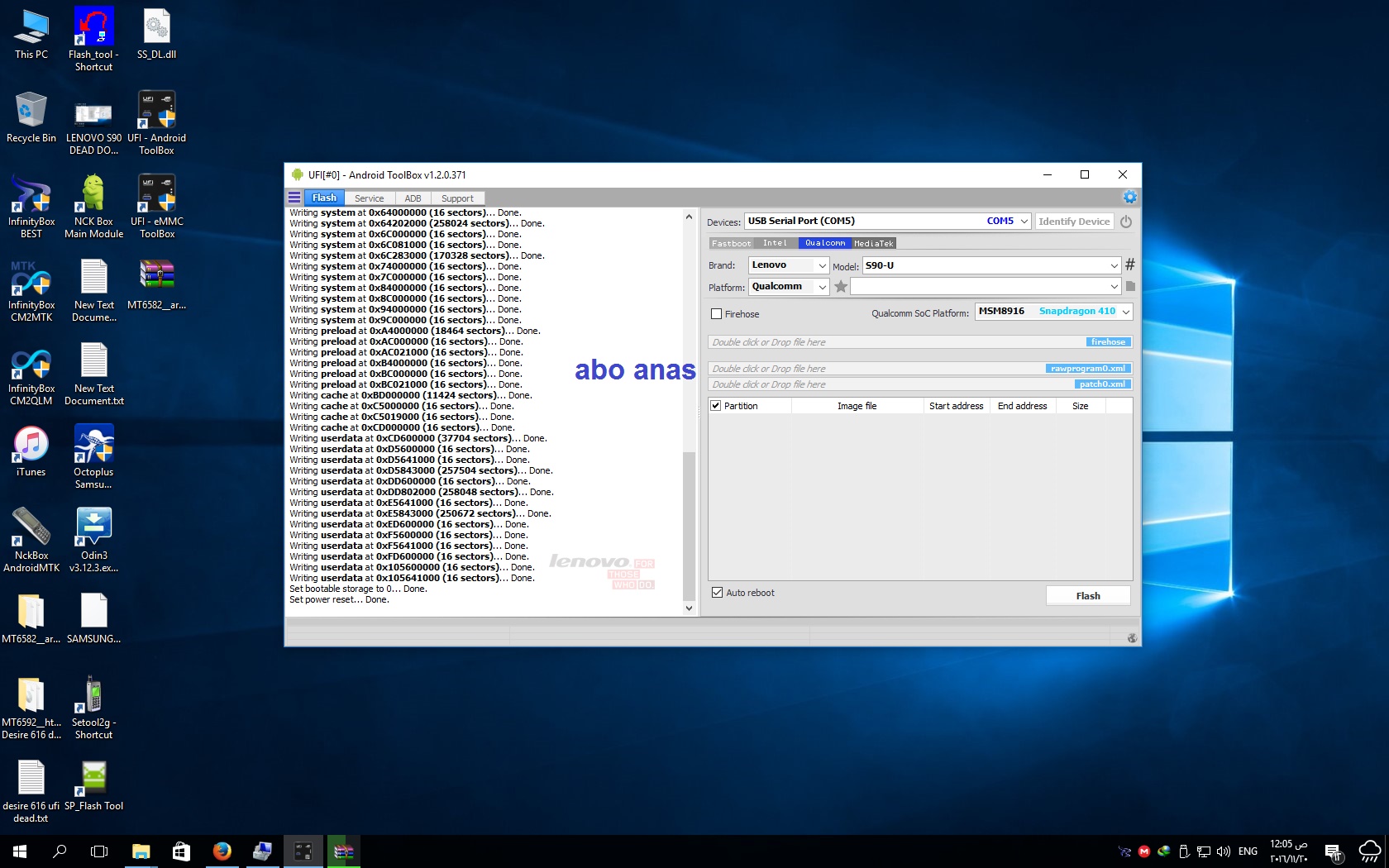Click the log scrollbar down arrow
This screenshot has width=1389, height=868.
(689, 608)
